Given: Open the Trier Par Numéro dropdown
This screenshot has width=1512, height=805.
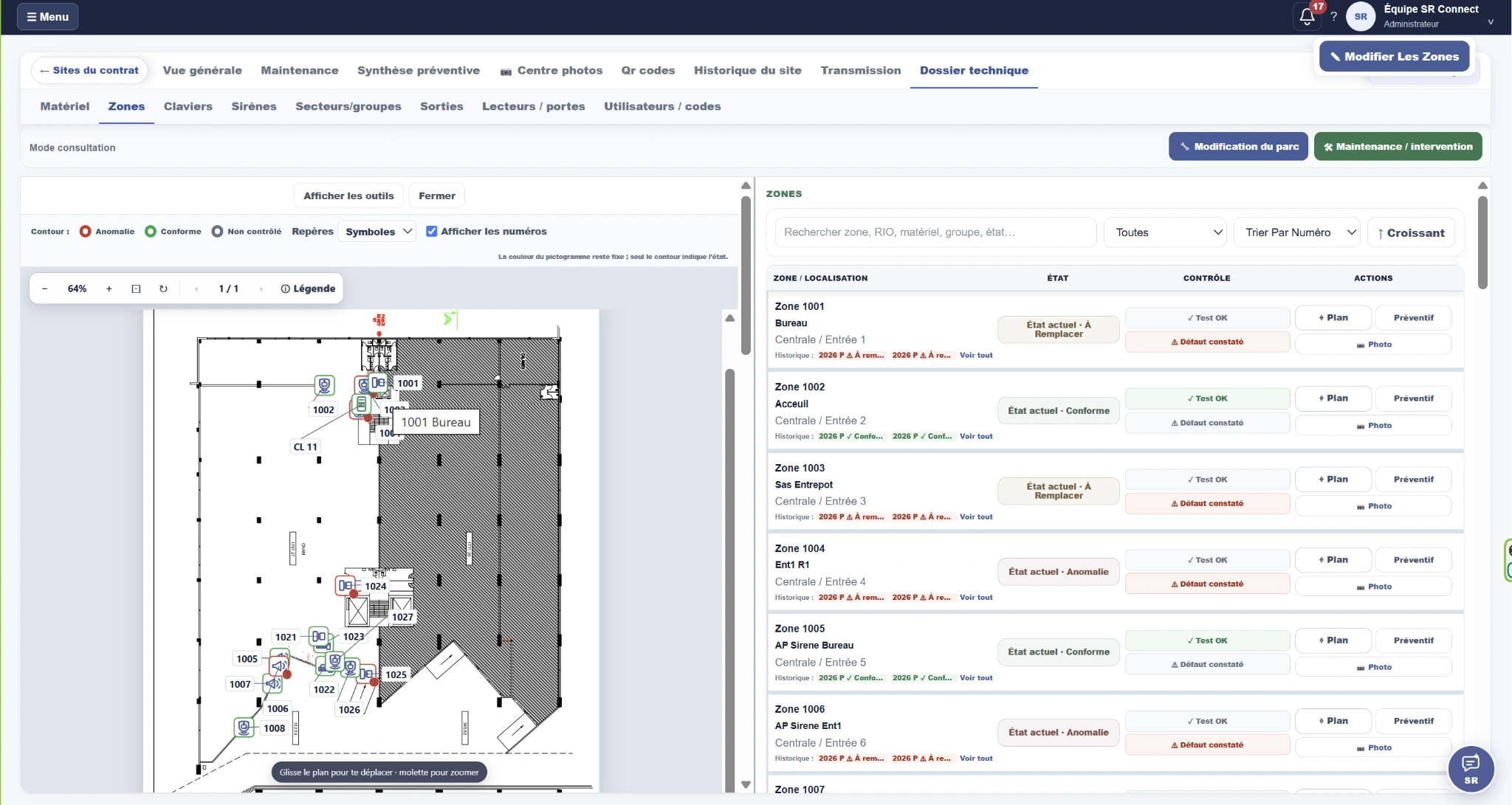Looking at the screenshot, I should point(1297,232).
